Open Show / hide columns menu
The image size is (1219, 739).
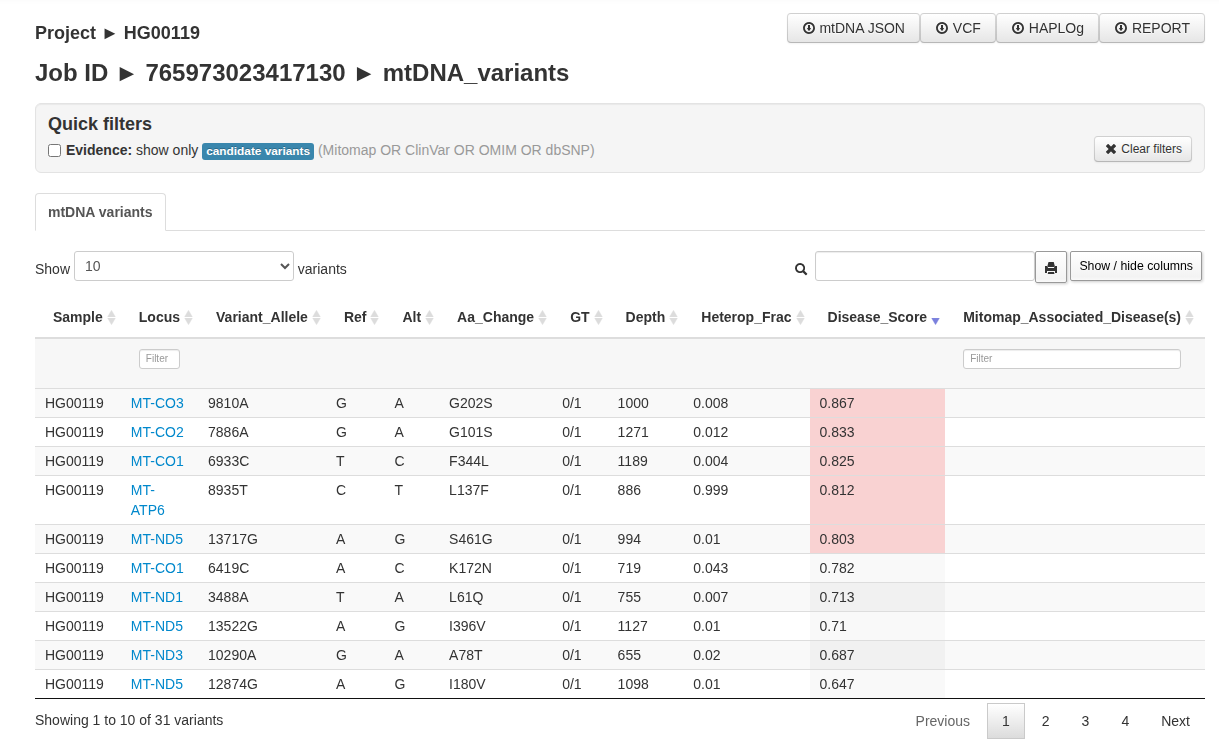click(x=1135, y=266)
